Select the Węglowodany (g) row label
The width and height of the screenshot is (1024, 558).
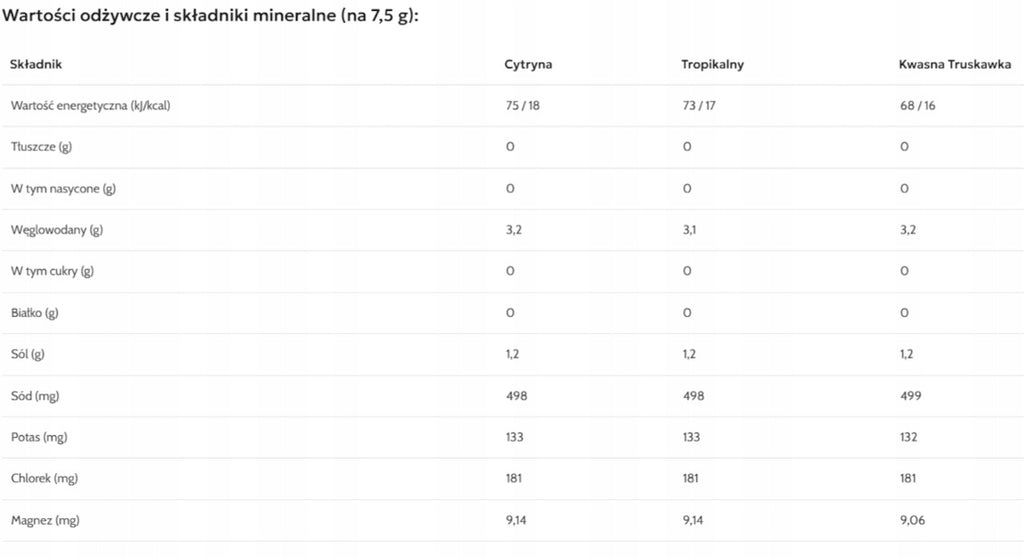pos(57,230)
